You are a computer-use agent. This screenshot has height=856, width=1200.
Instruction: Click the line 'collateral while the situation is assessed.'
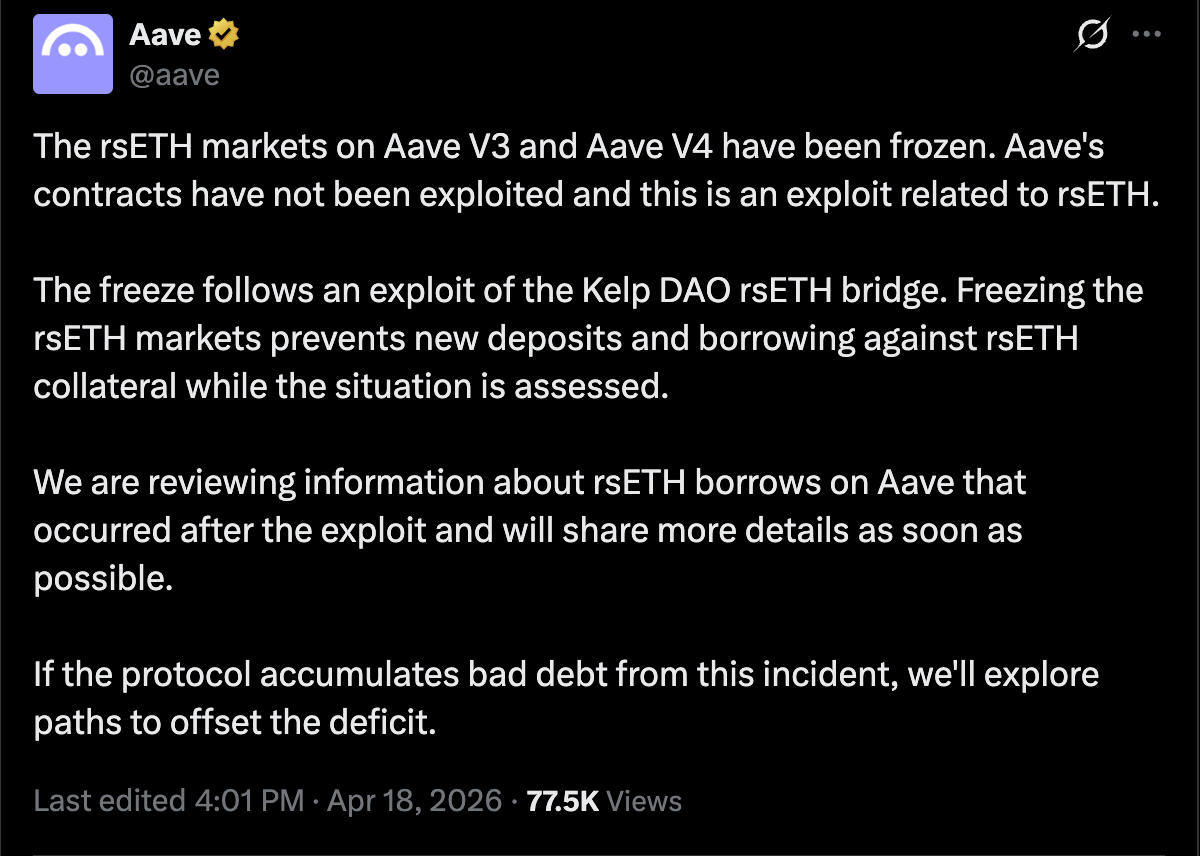pos(350,386)
